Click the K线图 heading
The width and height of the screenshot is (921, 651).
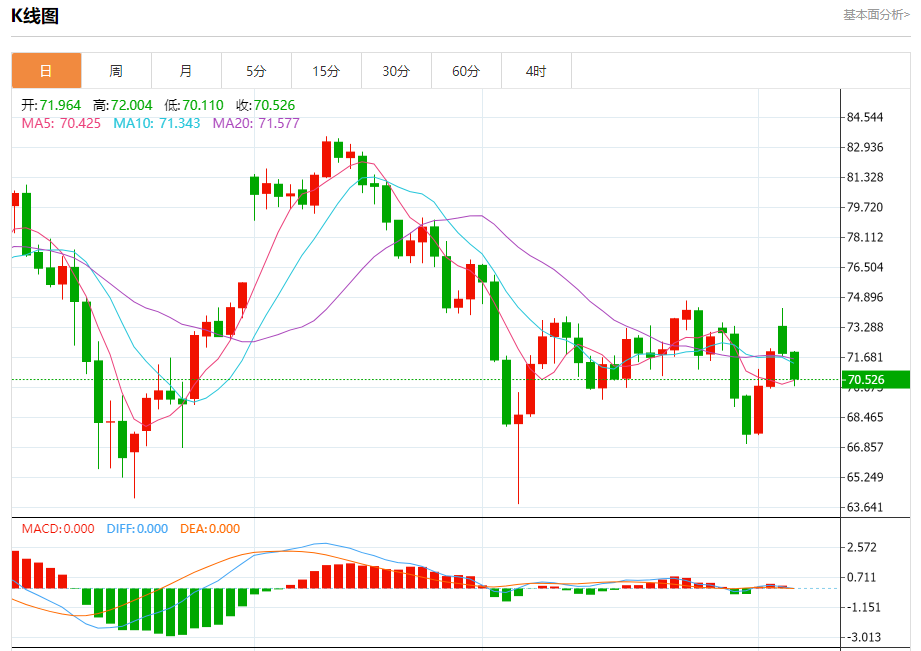click(x=35, y=16)
